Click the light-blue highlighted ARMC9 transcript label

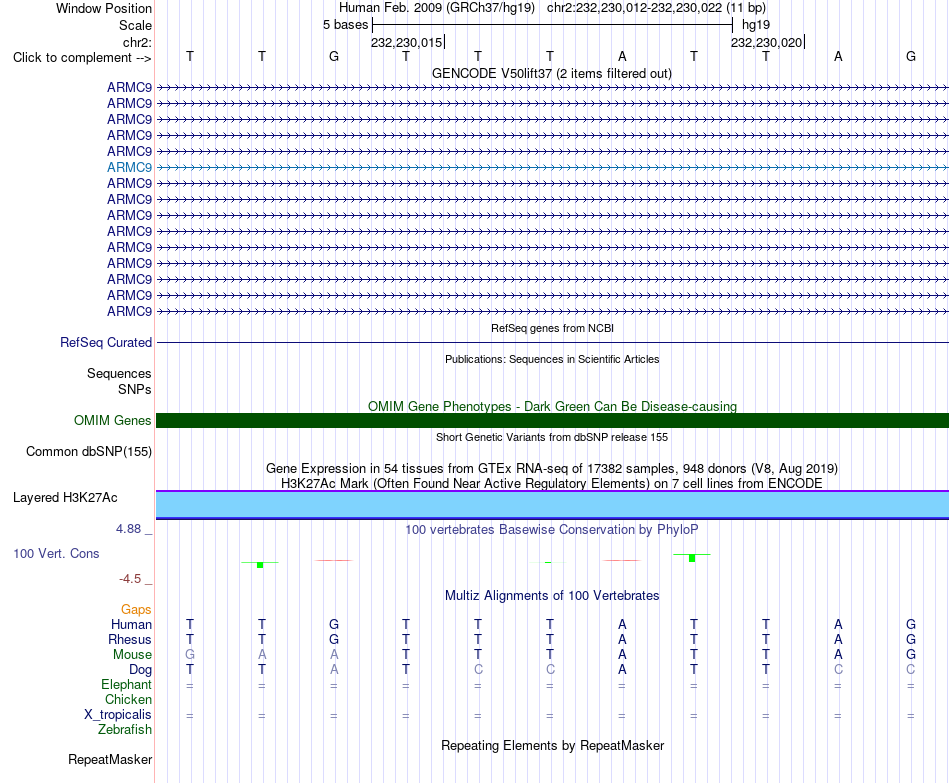click(x=130, y=167)
